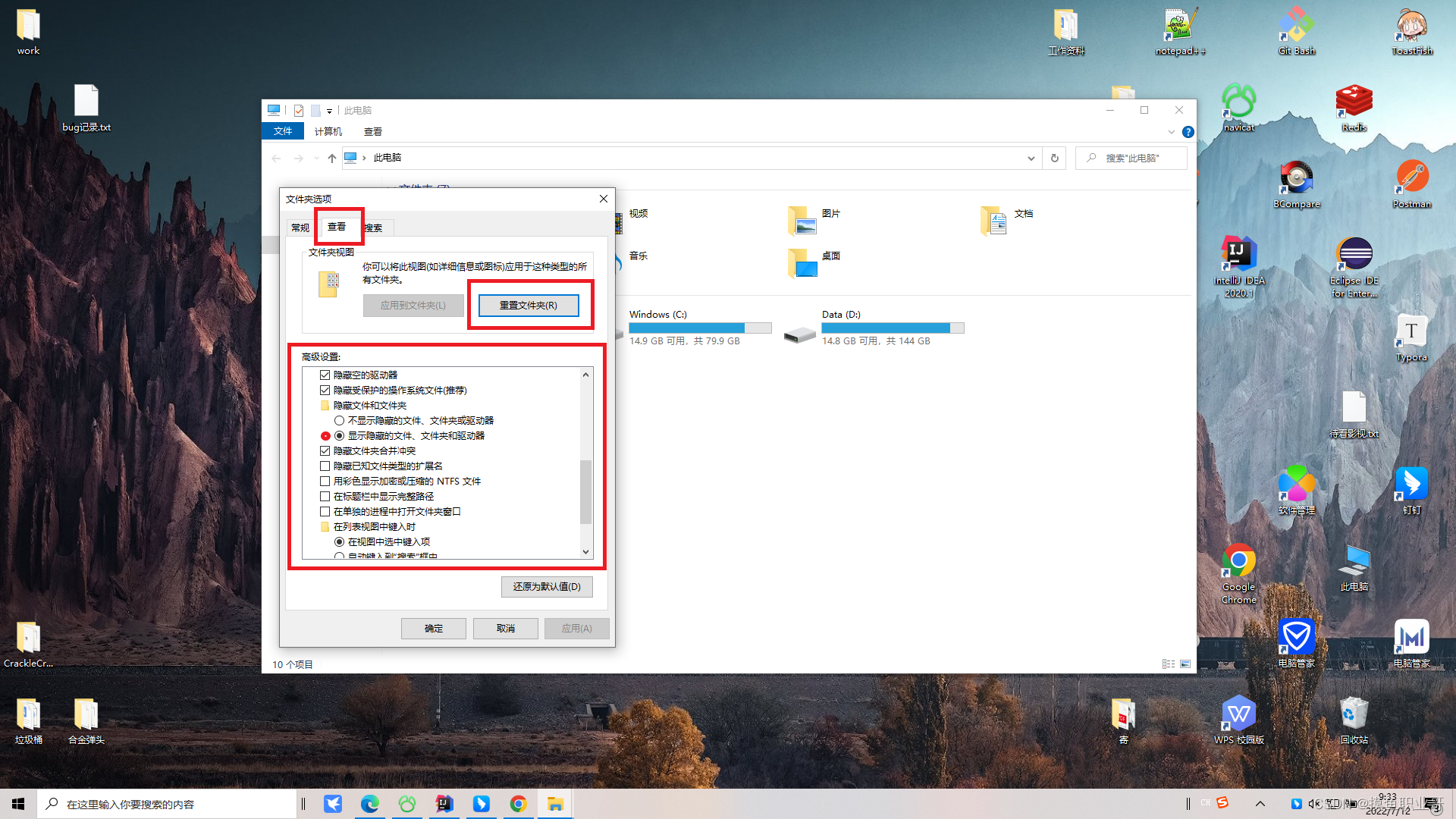Screen dimensions: 1456x819
Task: Click the refresh button next to the address bar
Action: pos(1054,158)
